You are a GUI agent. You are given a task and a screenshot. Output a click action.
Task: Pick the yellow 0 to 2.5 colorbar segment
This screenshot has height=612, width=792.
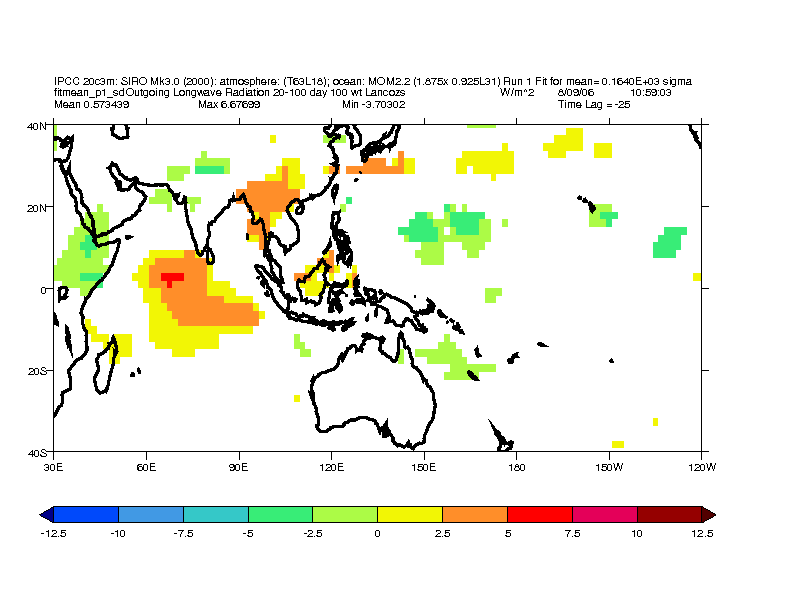coord(410,514)
